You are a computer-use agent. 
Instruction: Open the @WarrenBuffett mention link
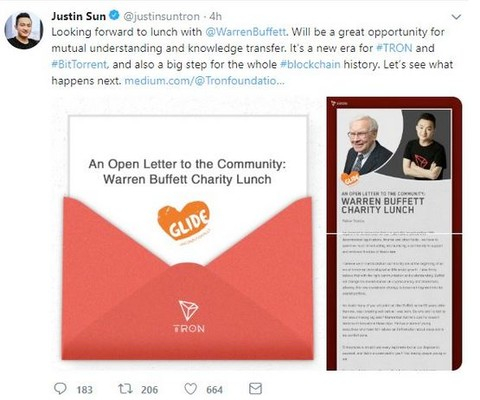click(246, 32)
